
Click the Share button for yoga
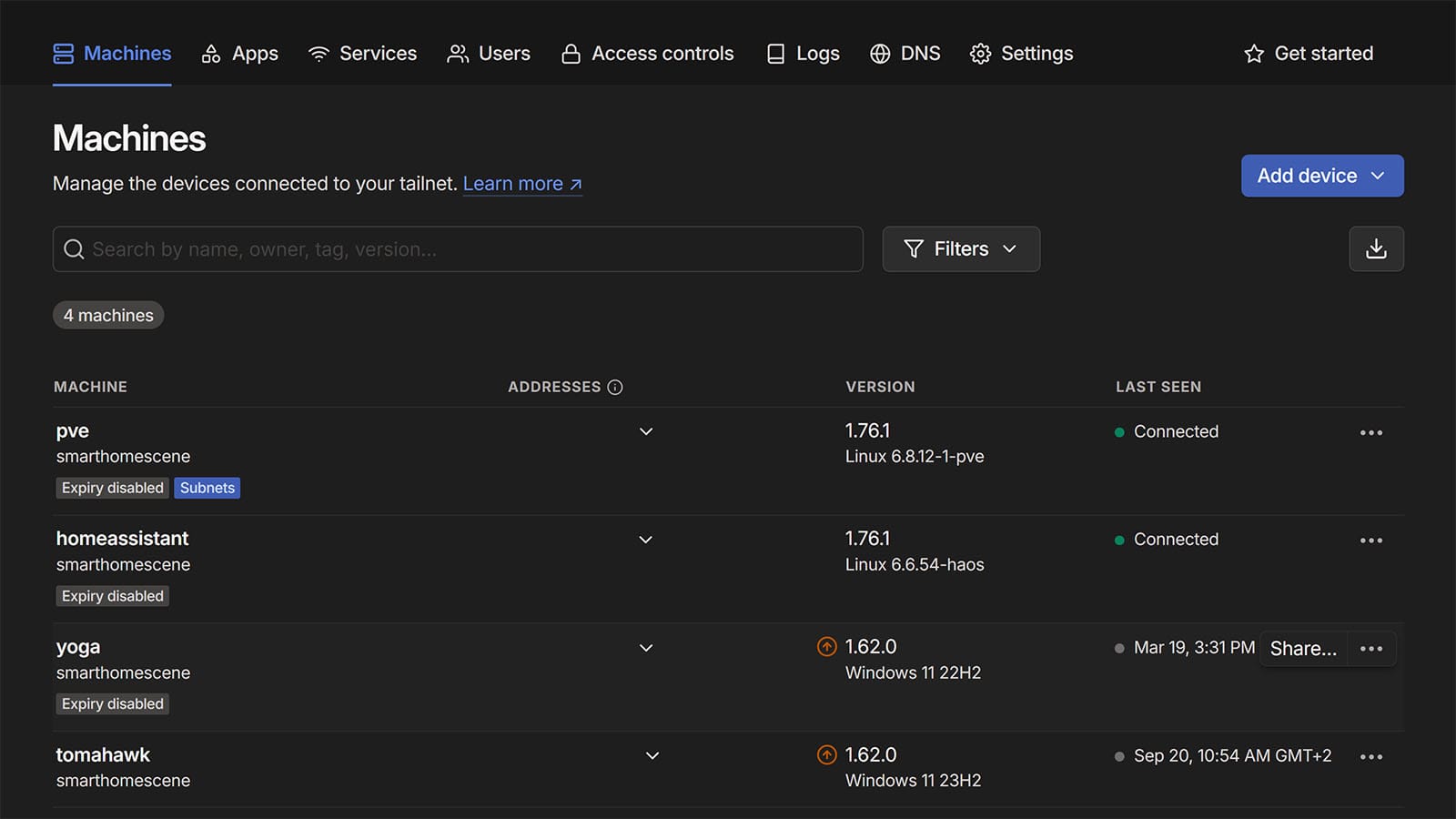(x=1303, y=649)
